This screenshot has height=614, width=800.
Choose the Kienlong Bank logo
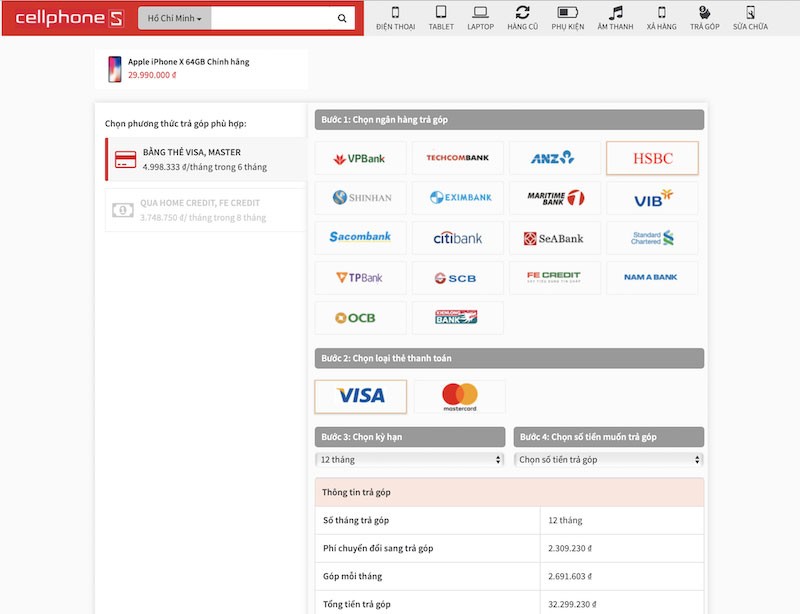click(x=458, y=317)
